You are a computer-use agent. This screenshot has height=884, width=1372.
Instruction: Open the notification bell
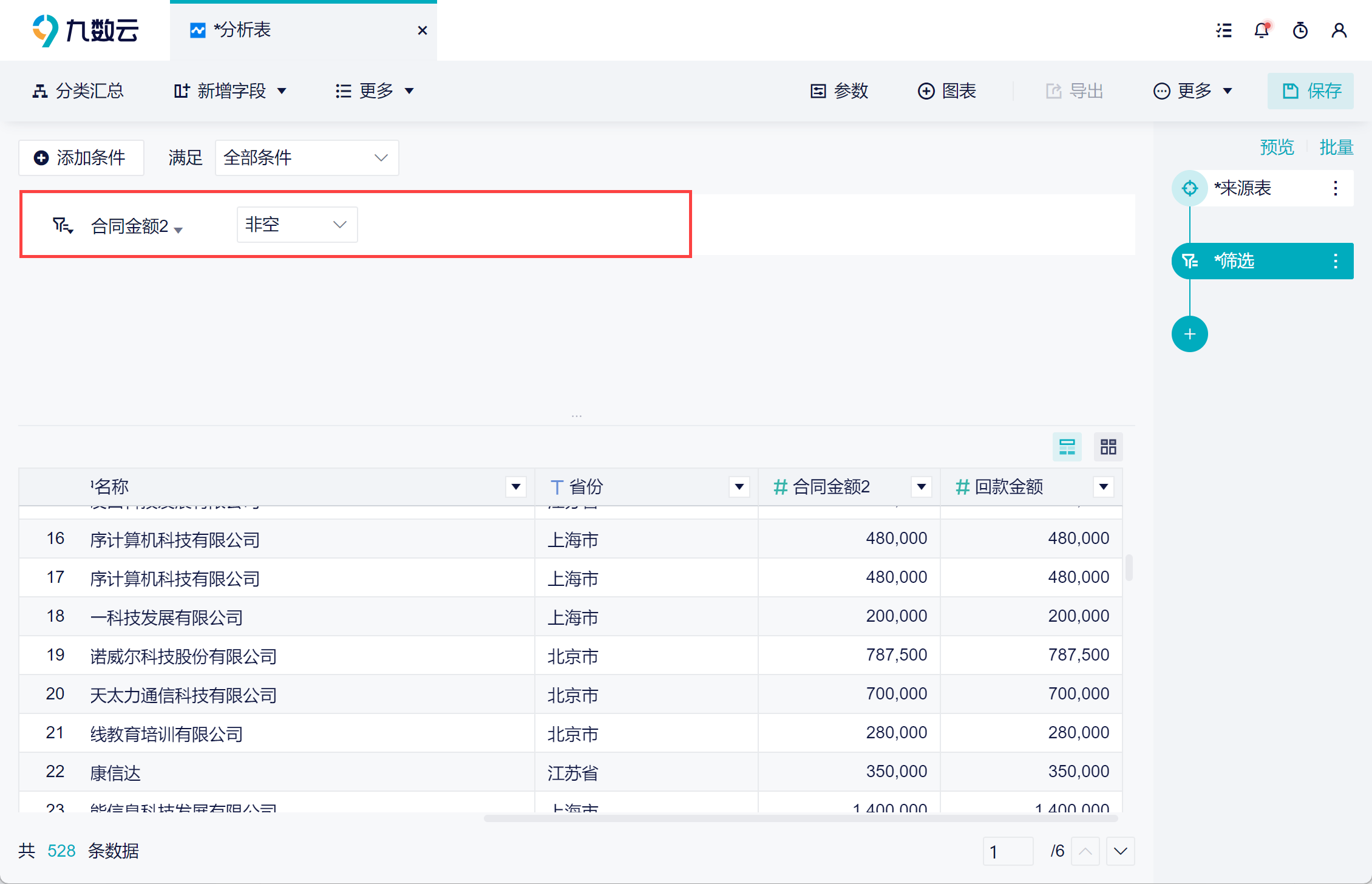click(1262, 30)
